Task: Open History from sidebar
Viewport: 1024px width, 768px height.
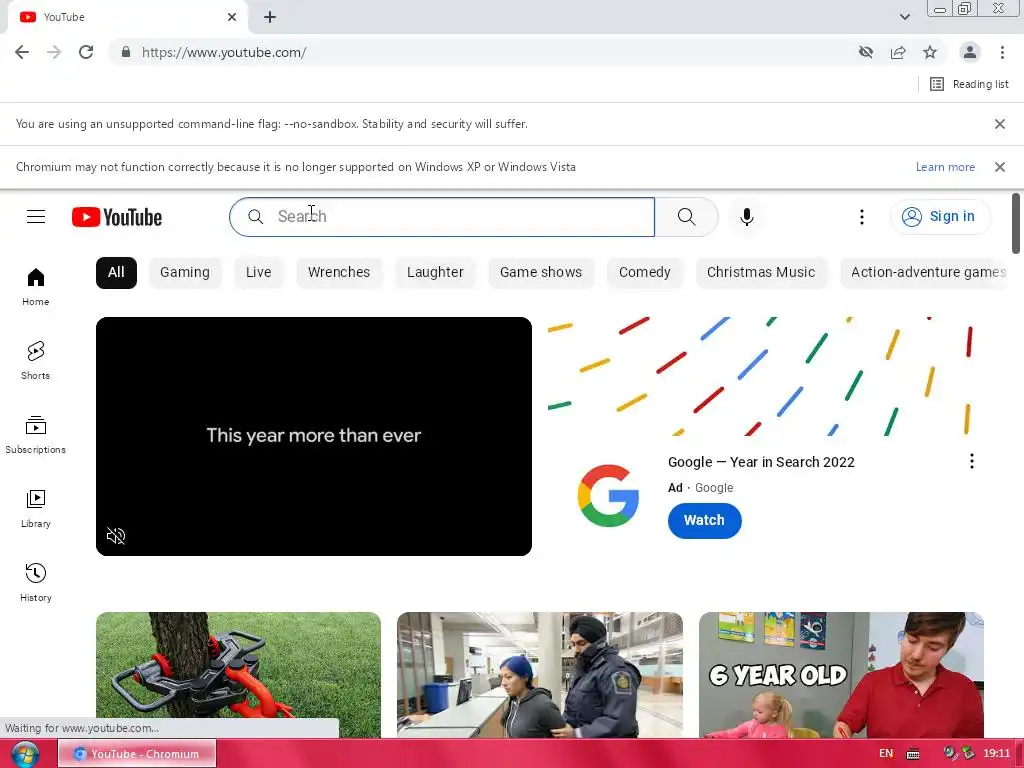Action: click(x=36, y=583)
